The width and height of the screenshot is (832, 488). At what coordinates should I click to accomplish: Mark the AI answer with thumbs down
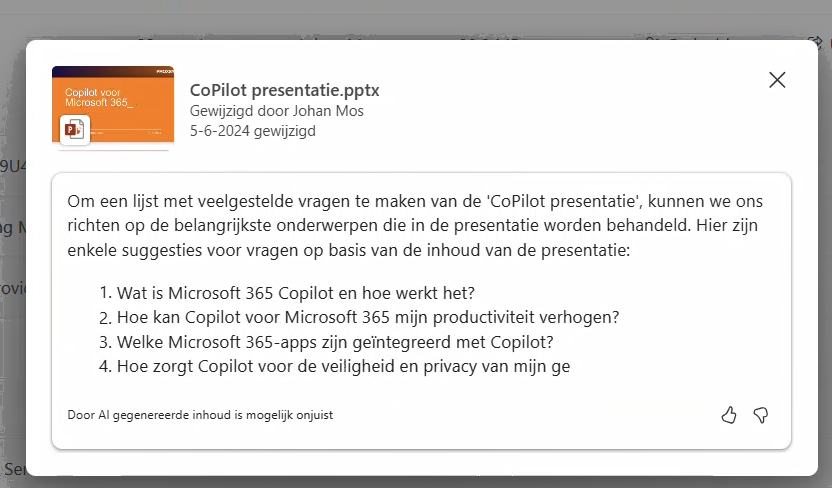coord(761,415)
